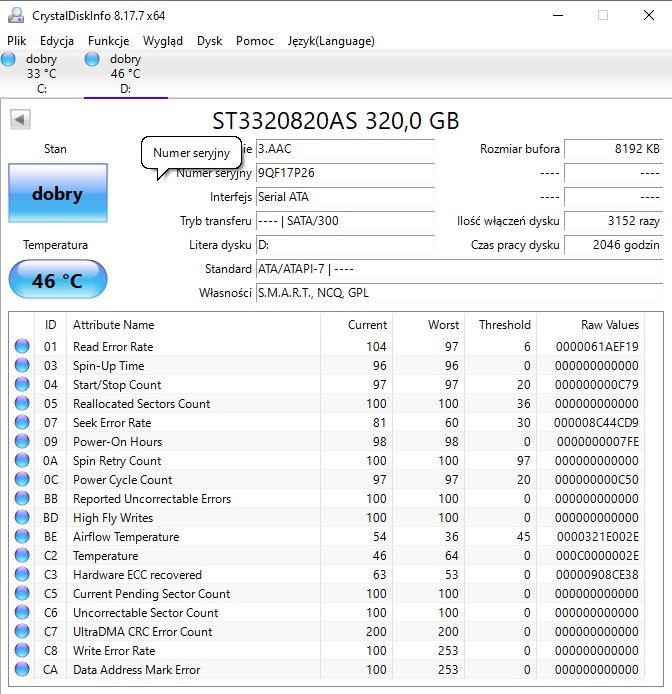Switch to the C: disk tab showing 33 °C

tap(42, 73)
